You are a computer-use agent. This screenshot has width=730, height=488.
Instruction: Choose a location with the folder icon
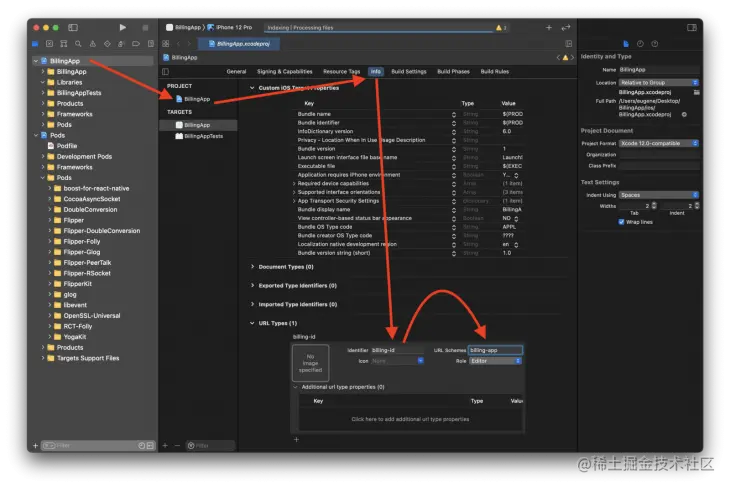click(696, 92)
